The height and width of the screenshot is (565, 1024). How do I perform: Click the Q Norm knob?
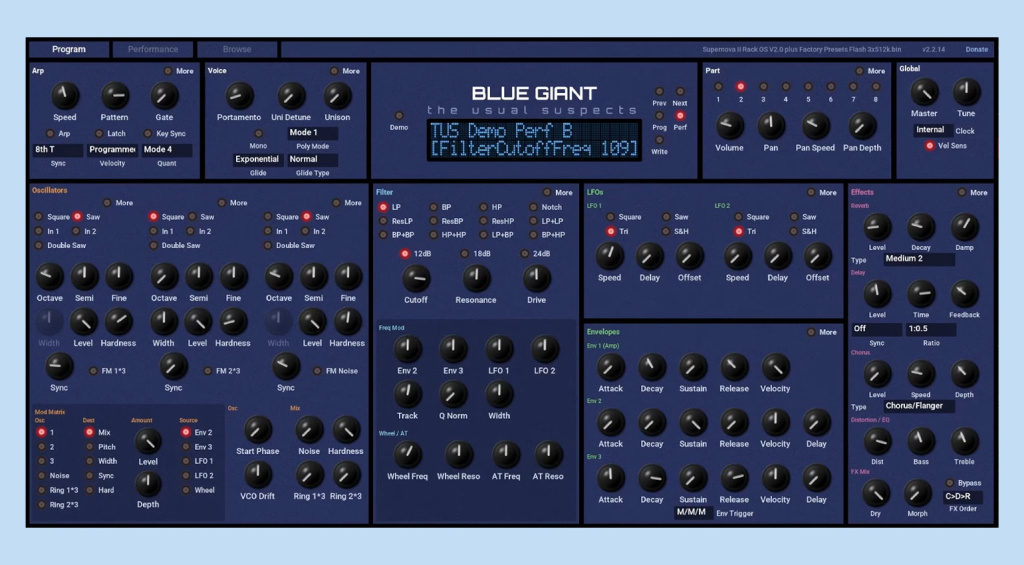pyautogui.click(x=453, y=395)
